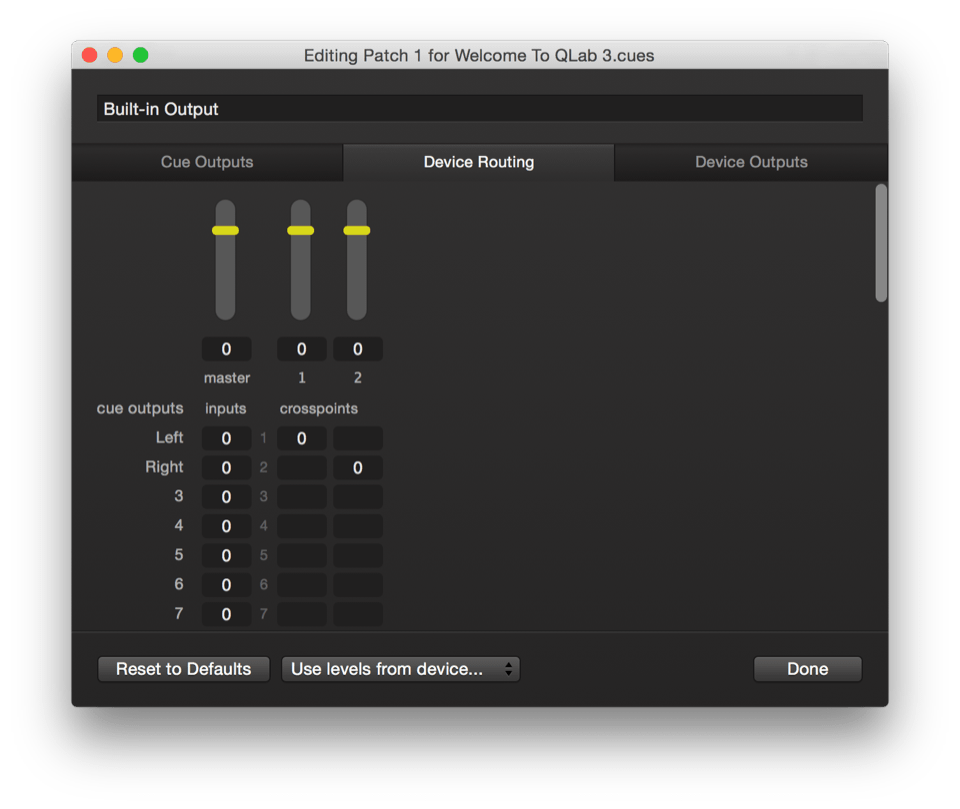
Task: Click empty Left-to-output-2 crosspoint cell
Action: [357, 438]
